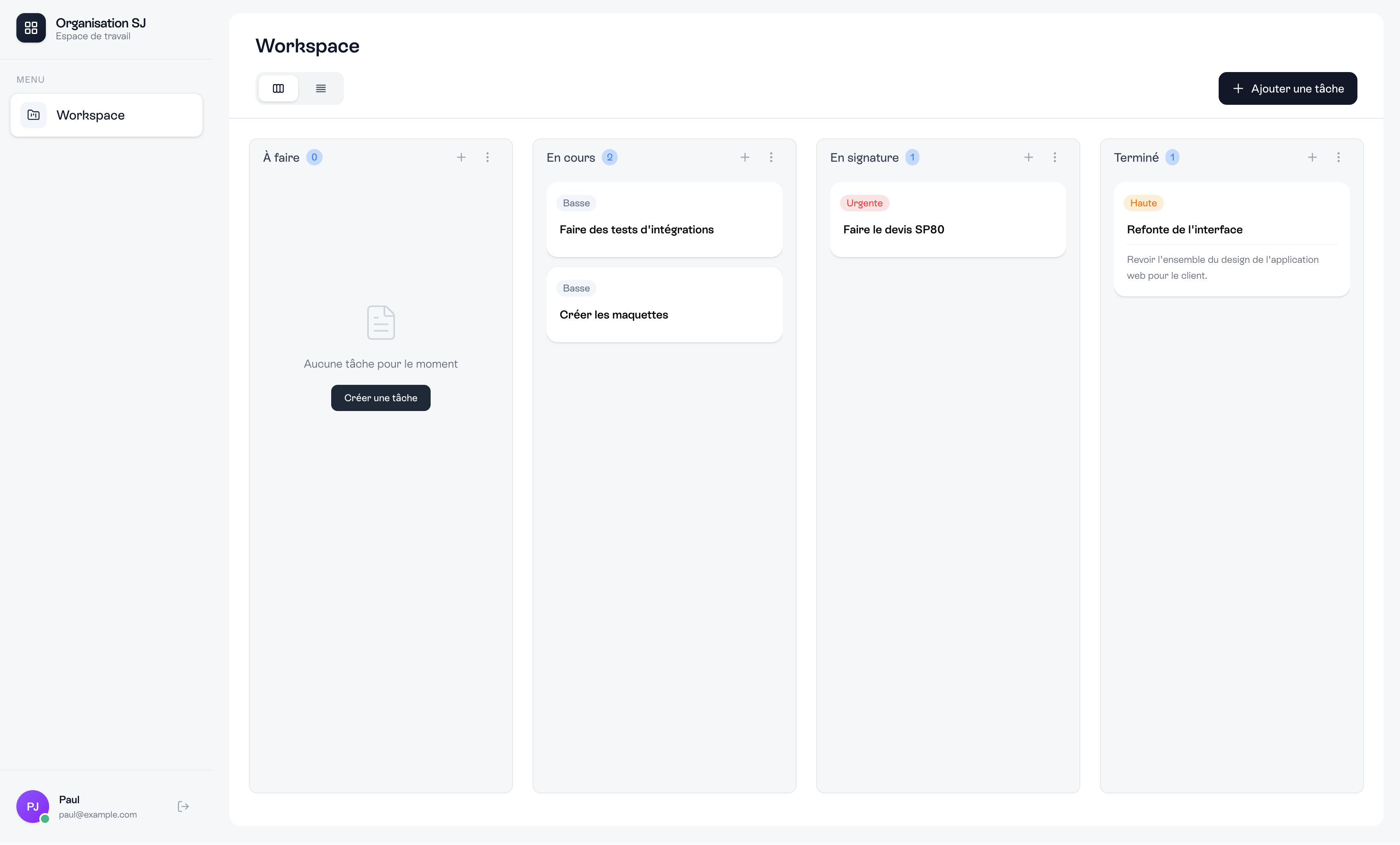Click the plus icon in À faire column

[461, 157]
